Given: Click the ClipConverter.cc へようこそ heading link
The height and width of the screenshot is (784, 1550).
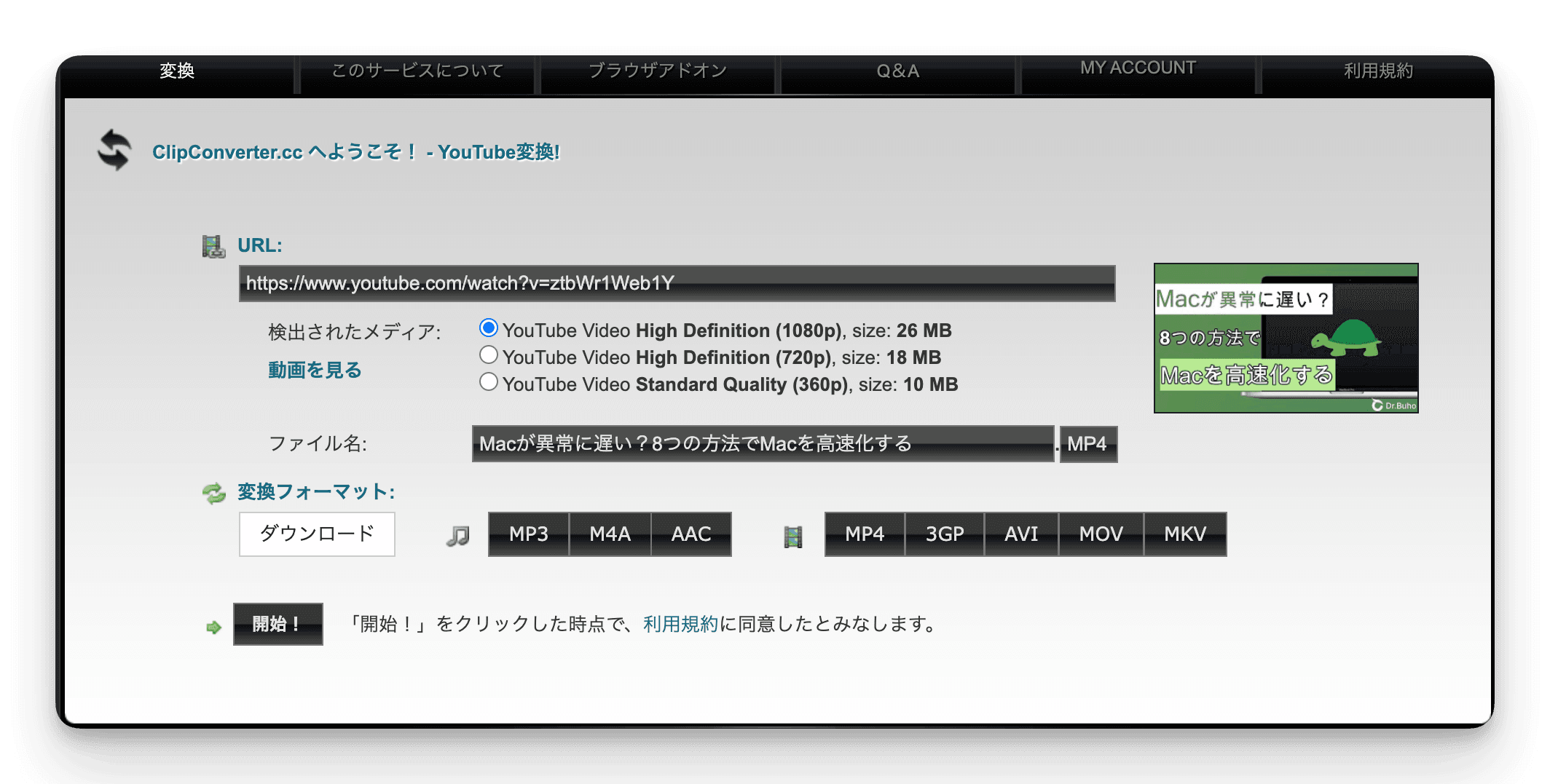Looking at the screenshot, I should [x=356, y=151].
